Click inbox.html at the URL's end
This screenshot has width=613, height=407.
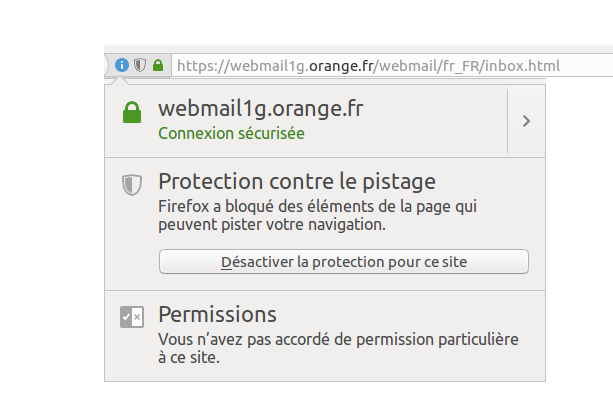(523, 66)
